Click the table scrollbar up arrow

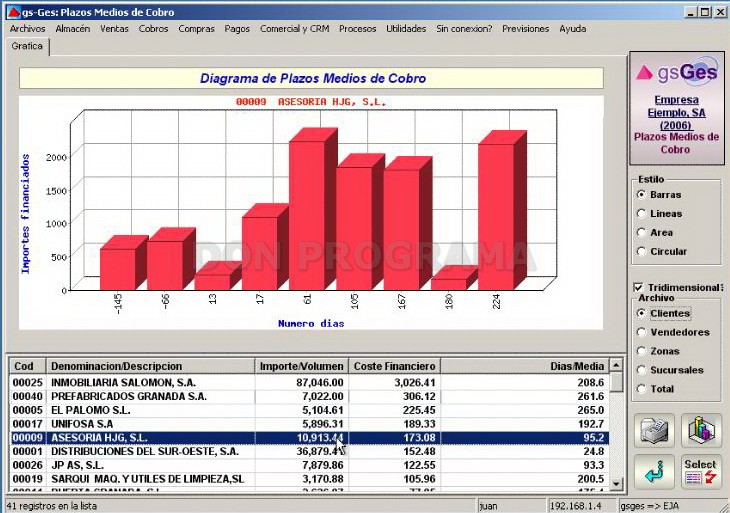click(616, 365)
